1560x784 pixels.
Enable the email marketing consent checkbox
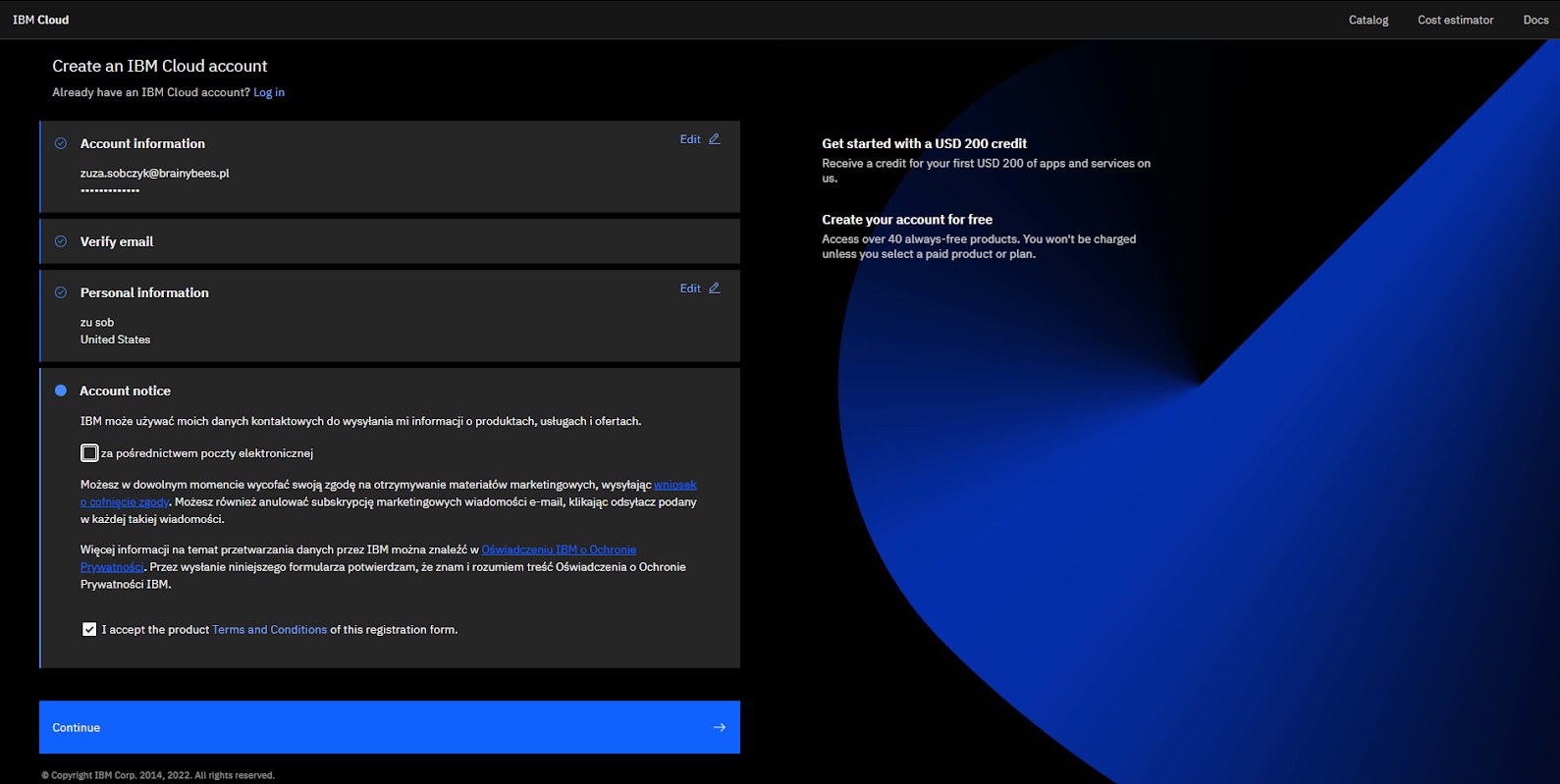click(89, 453)
